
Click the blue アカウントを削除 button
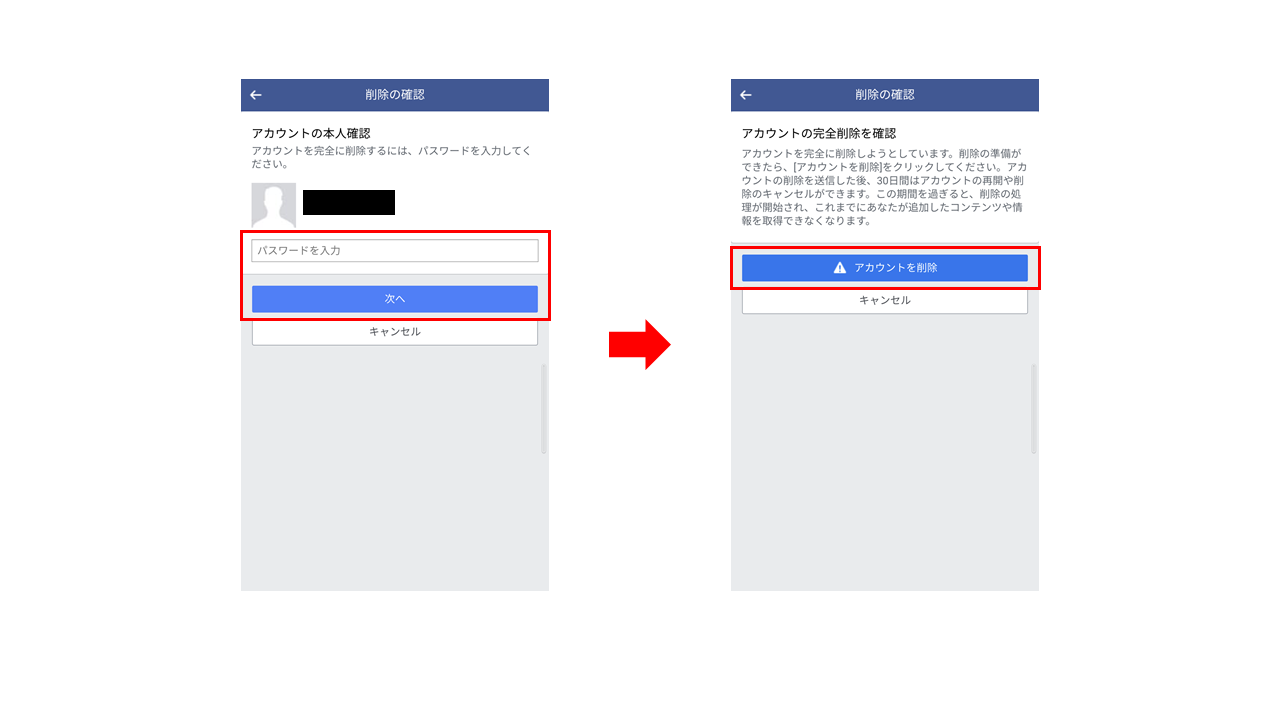coord(885,268)
